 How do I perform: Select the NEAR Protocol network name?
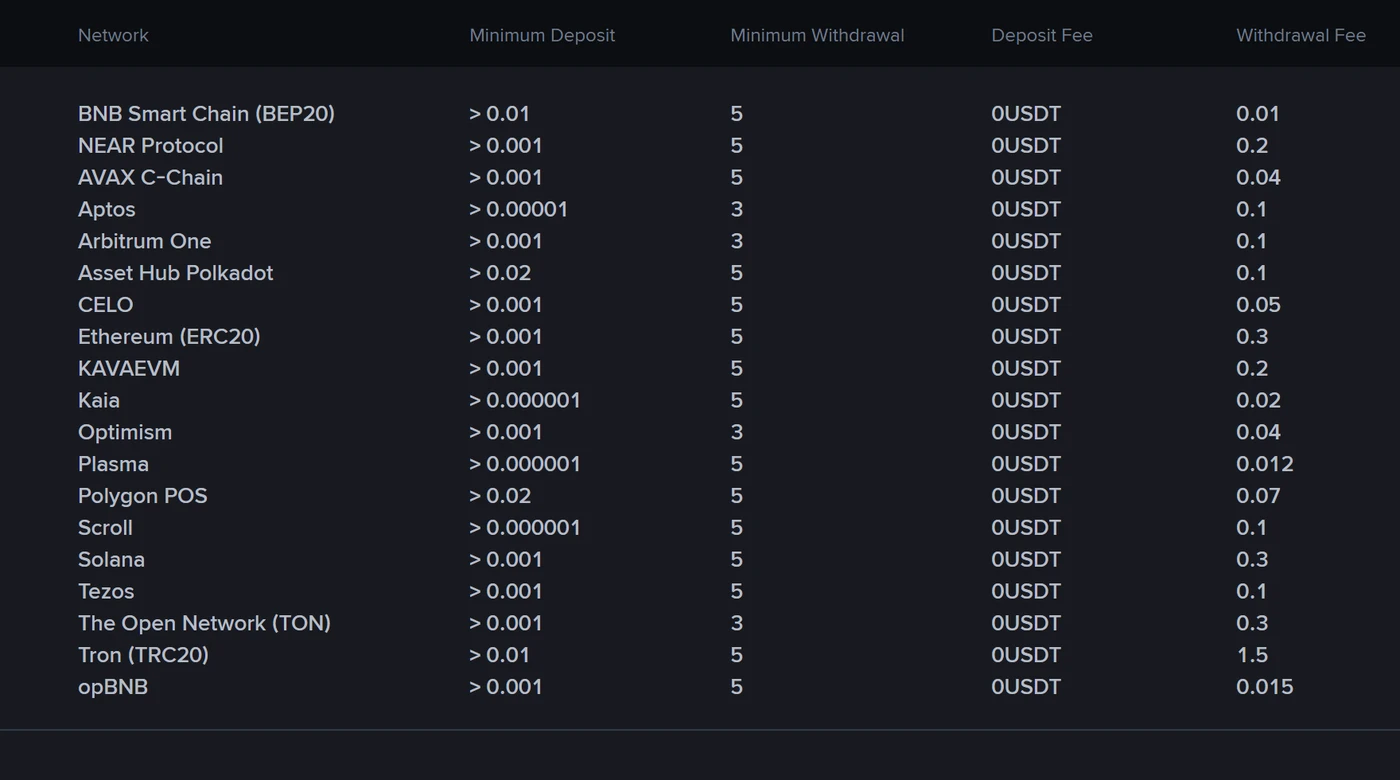pos(151,146)
